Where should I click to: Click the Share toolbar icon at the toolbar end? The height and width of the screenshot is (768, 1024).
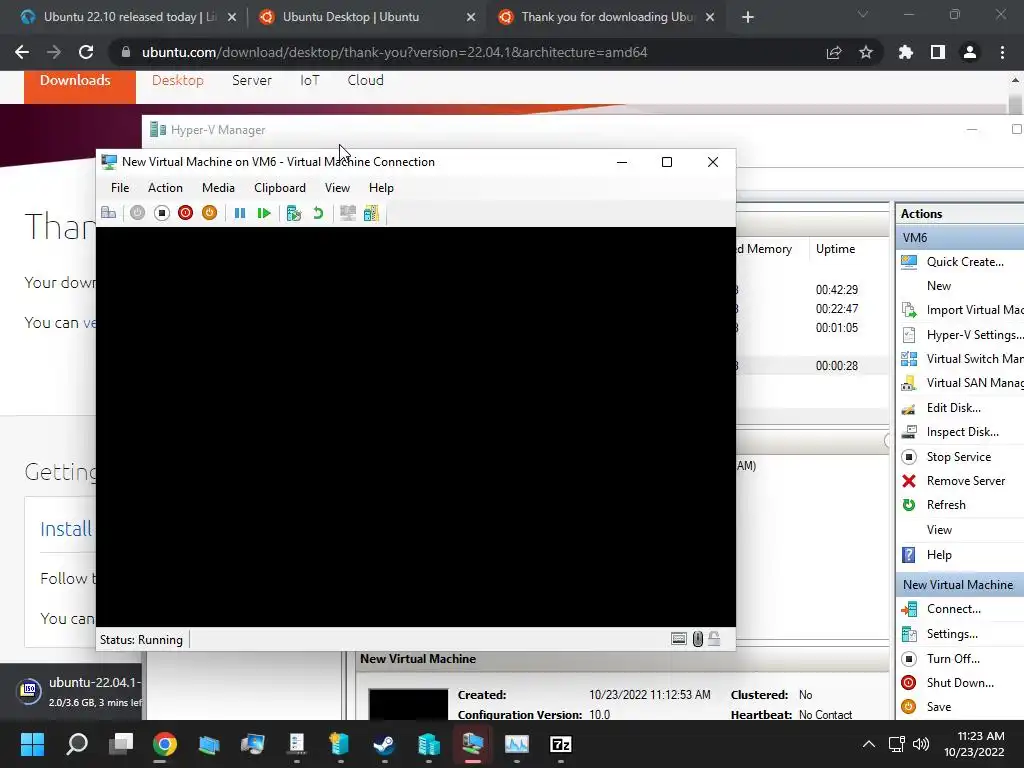(x=371, y=213)
